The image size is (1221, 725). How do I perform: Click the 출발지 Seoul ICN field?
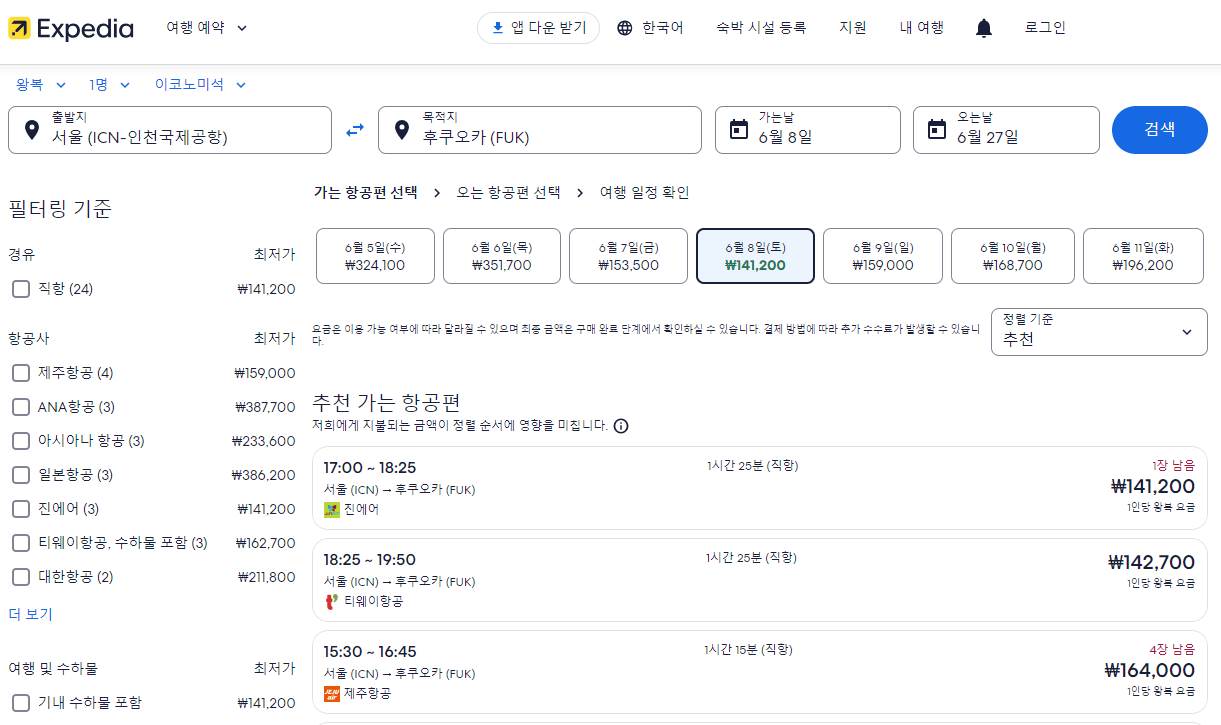point(170,130)
